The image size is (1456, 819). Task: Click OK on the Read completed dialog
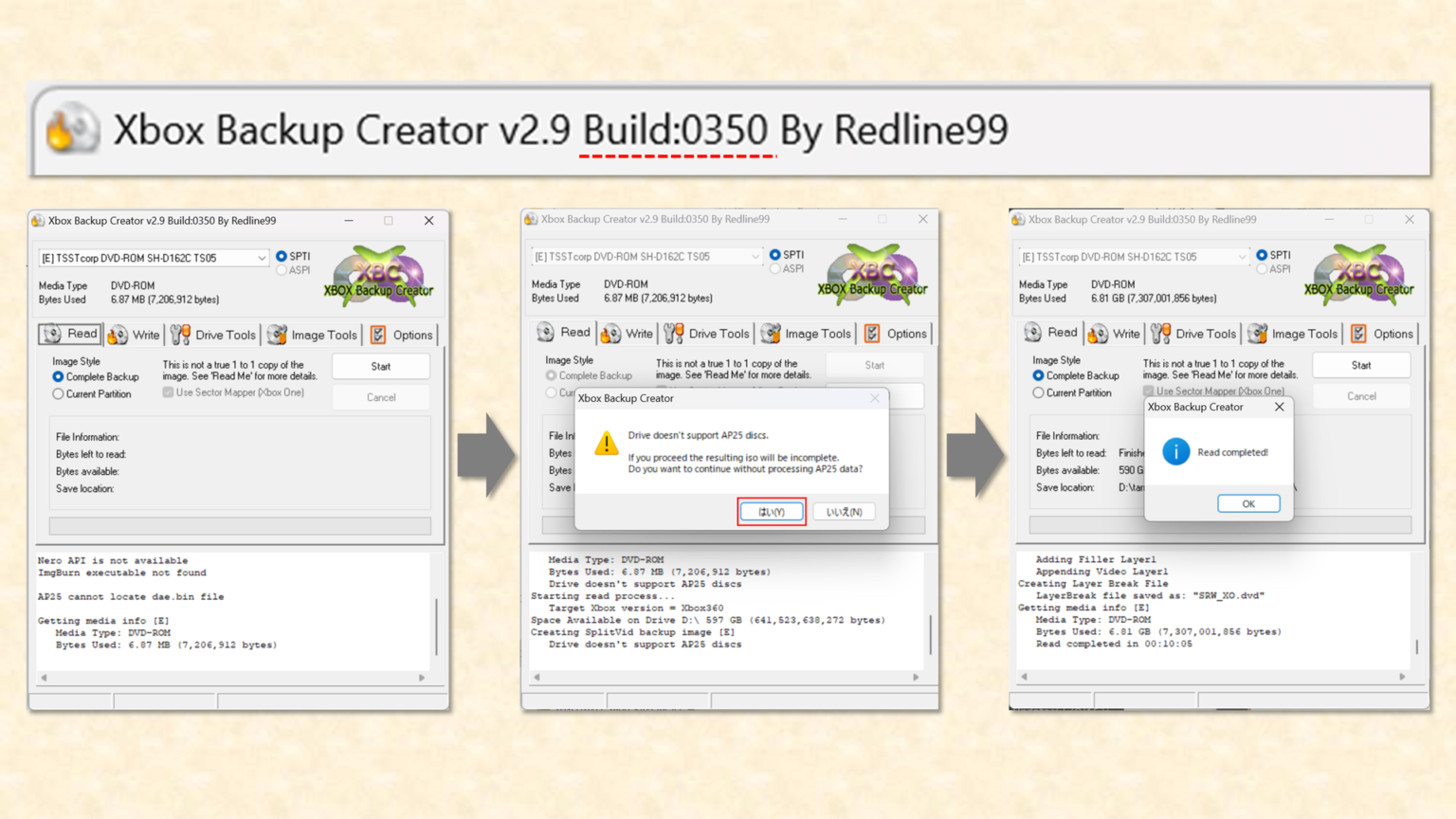coord(1247,503)
